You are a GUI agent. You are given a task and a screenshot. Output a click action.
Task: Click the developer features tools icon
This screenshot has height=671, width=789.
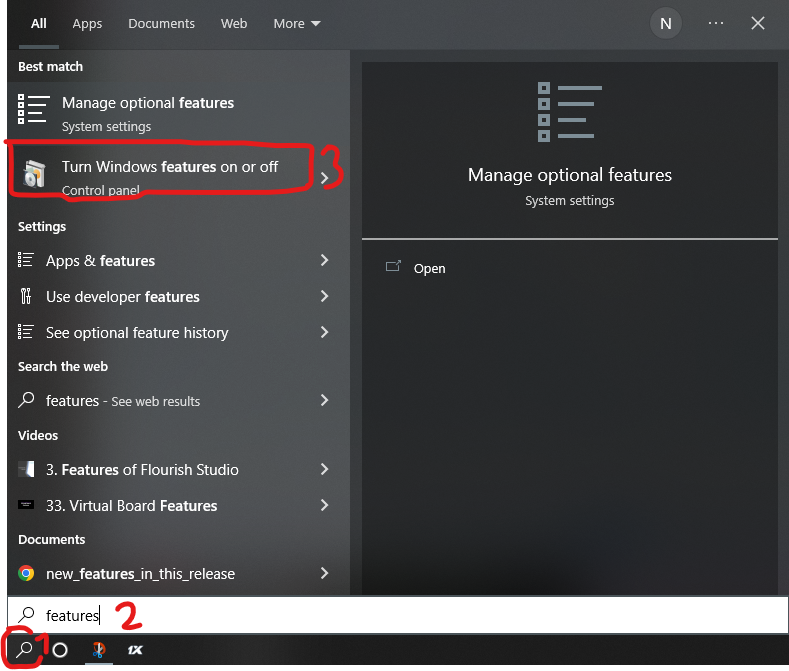26,296
